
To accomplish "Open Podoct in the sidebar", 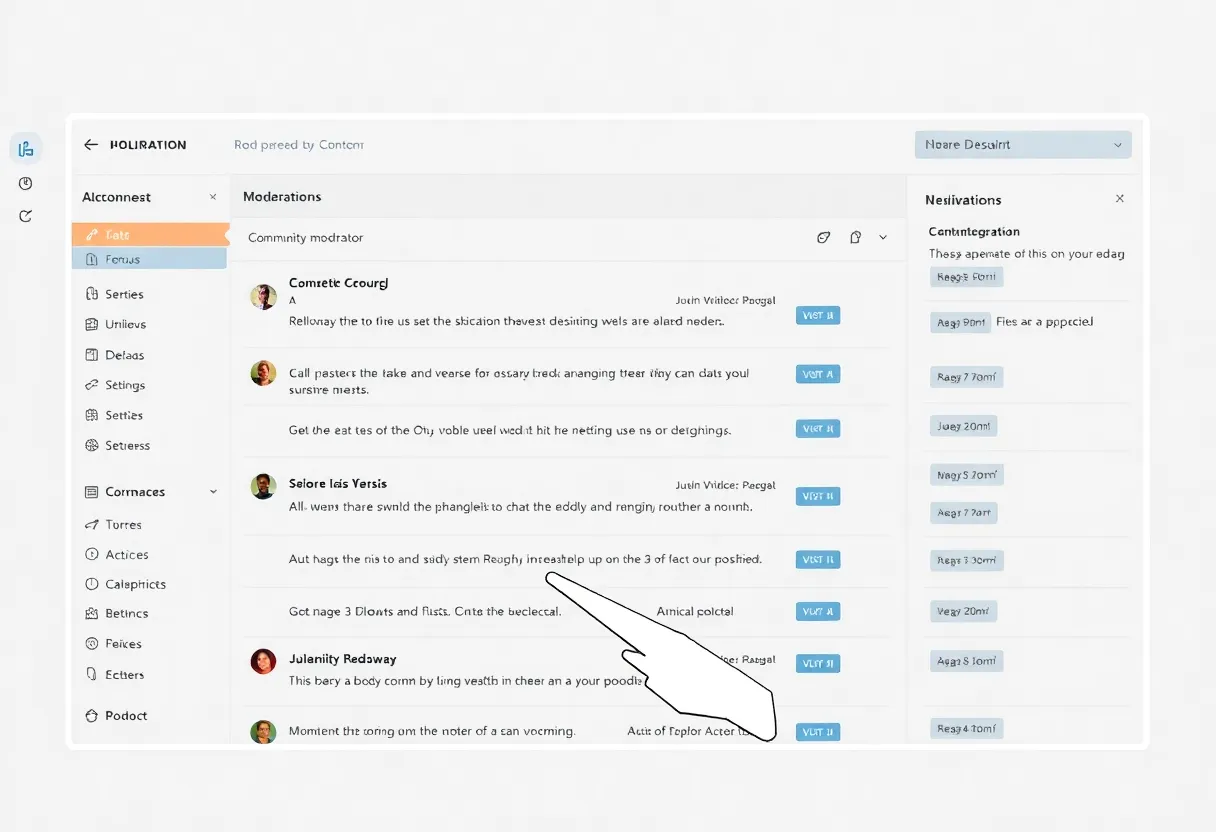I will point(126,716).
